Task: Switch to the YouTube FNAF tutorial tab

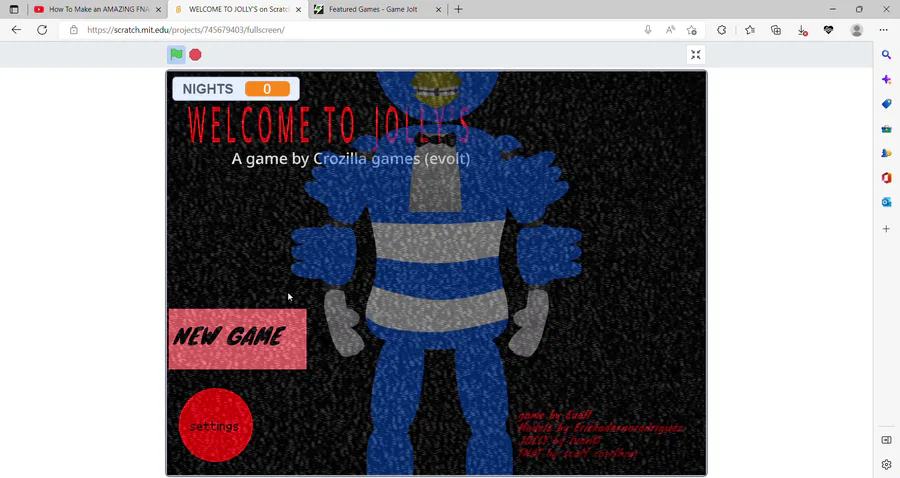Action: click(x=97, y=9)
